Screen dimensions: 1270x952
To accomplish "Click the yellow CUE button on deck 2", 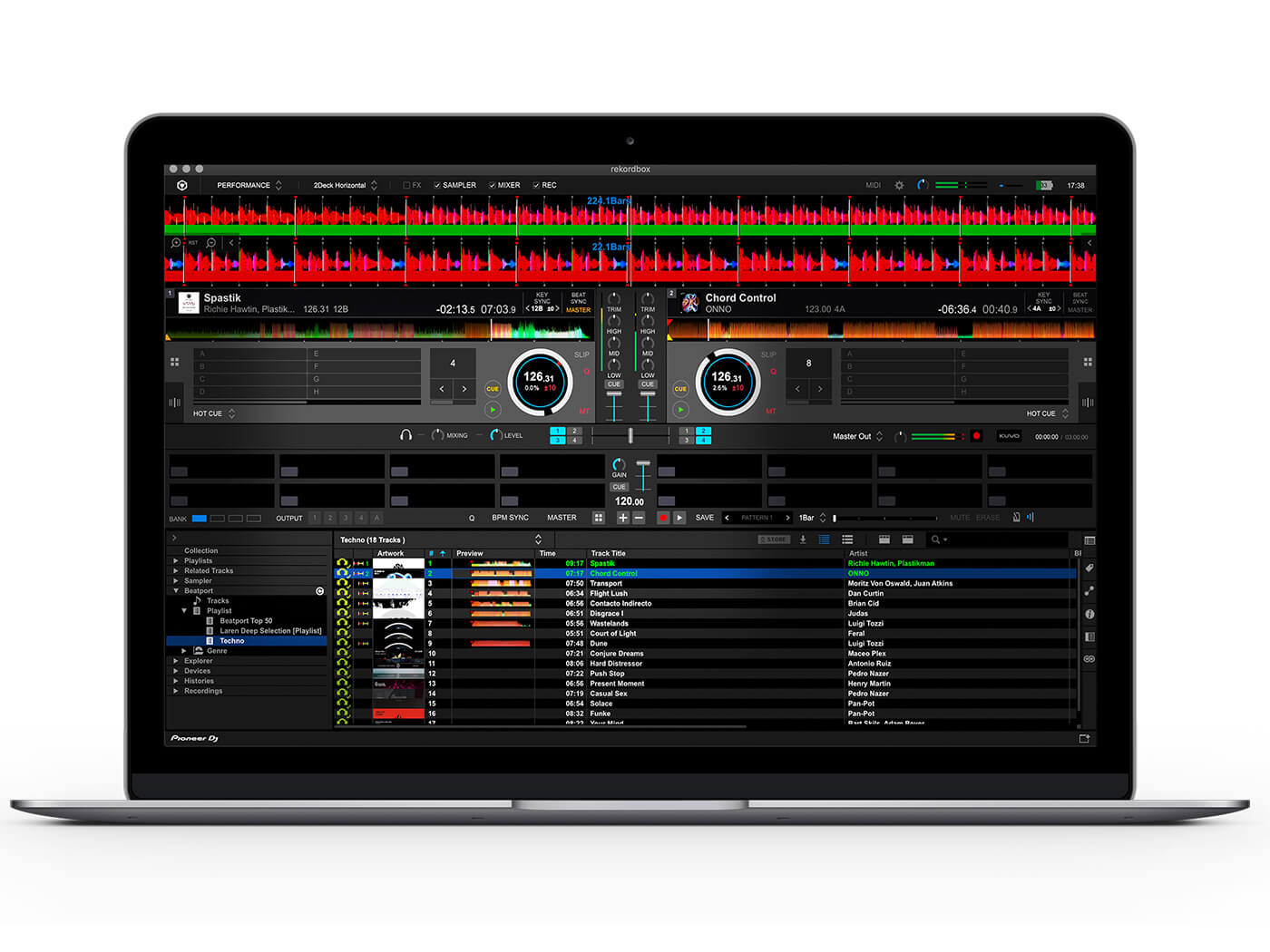I will coord(680,389).
